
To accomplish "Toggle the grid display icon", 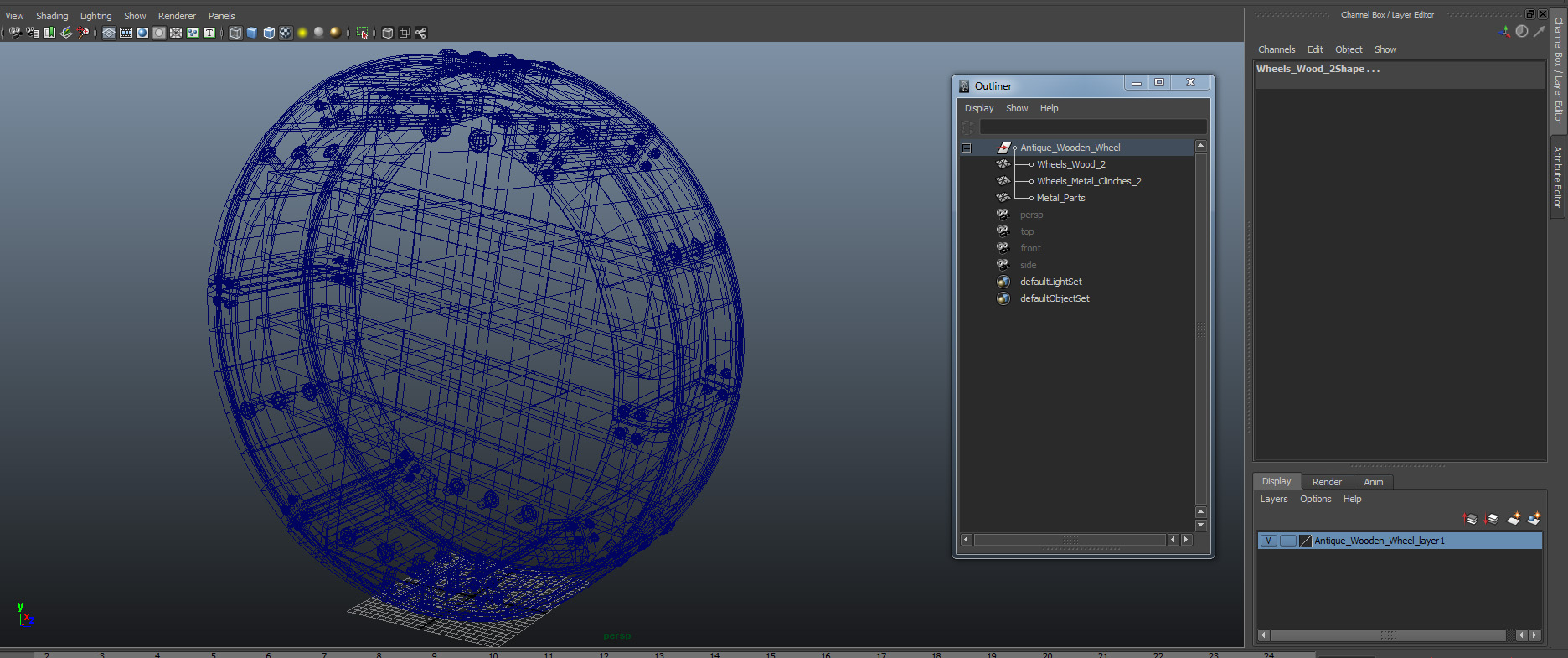I will click(x=109, y=33).
